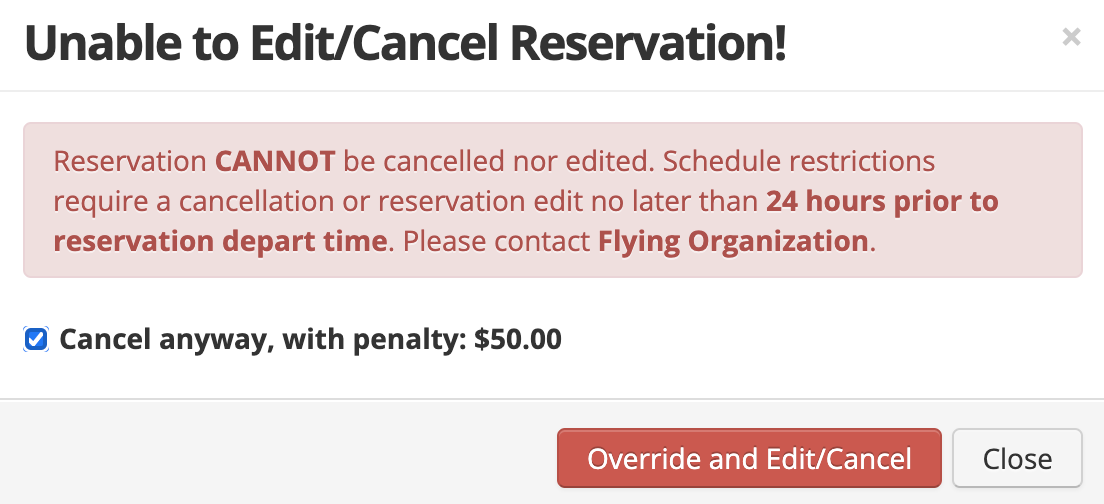This screenshot has width=1104, height=504.
Task: Click the red Override and Edit/Cancel button
Action: point(749,458)
